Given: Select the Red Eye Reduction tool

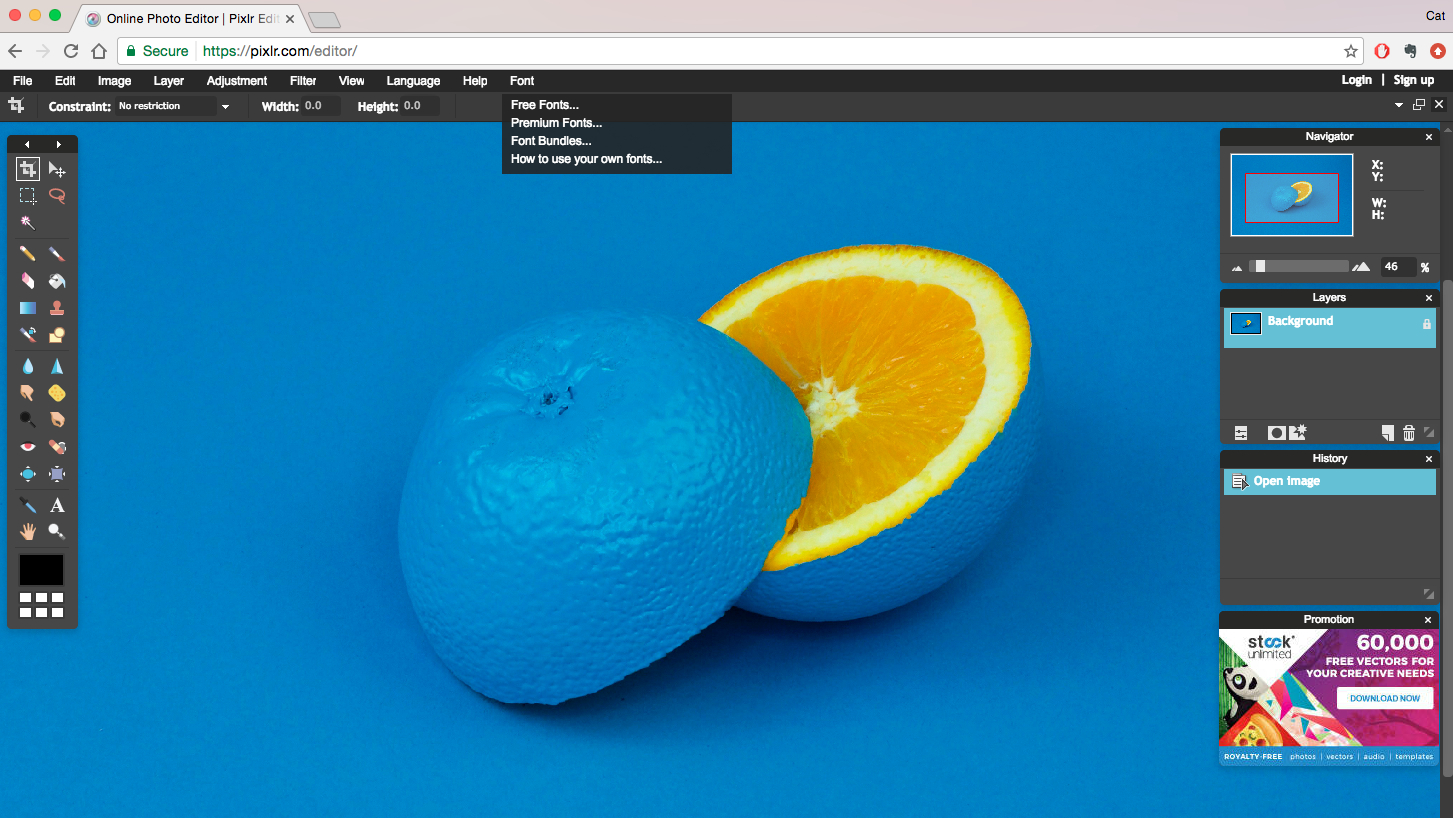Looking at the screenshot, I should [x=27, y=446].
